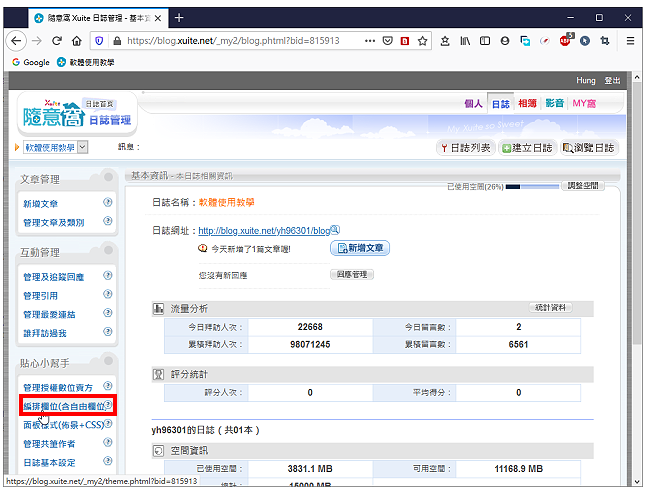Open the blog URL link
Screen dimensions: 652x495
click(x=264, y=231)
